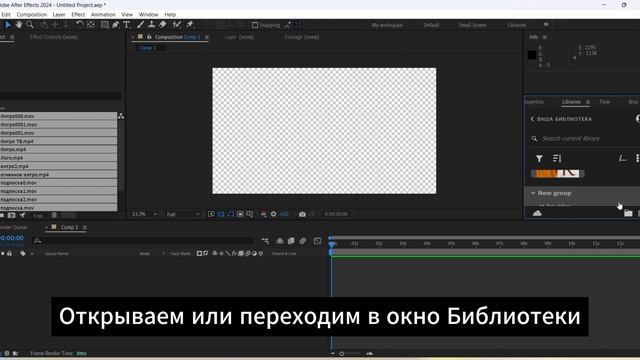Click the current time indicator playhead
This screenshot has height=360, width=640.
(x=331, y=244)
